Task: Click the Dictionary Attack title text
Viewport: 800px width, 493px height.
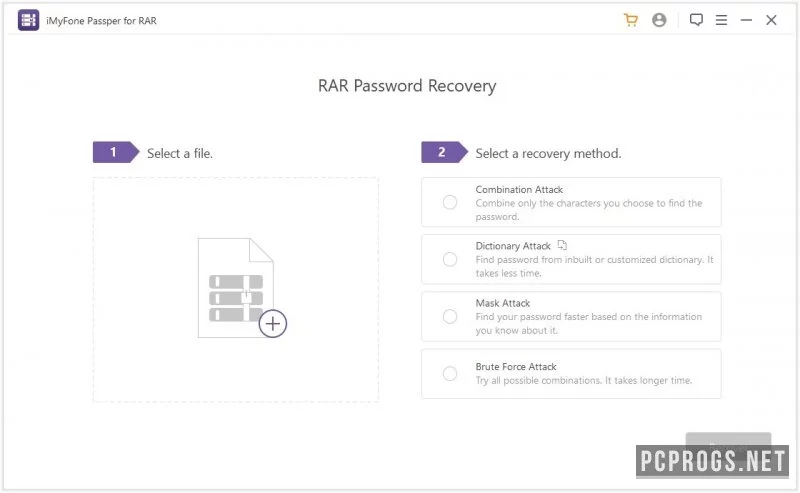Action: [x=513, y=246]
